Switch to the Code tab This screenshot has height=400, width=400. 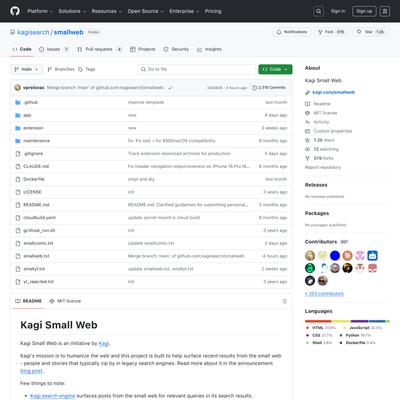[x=22, y=49]
